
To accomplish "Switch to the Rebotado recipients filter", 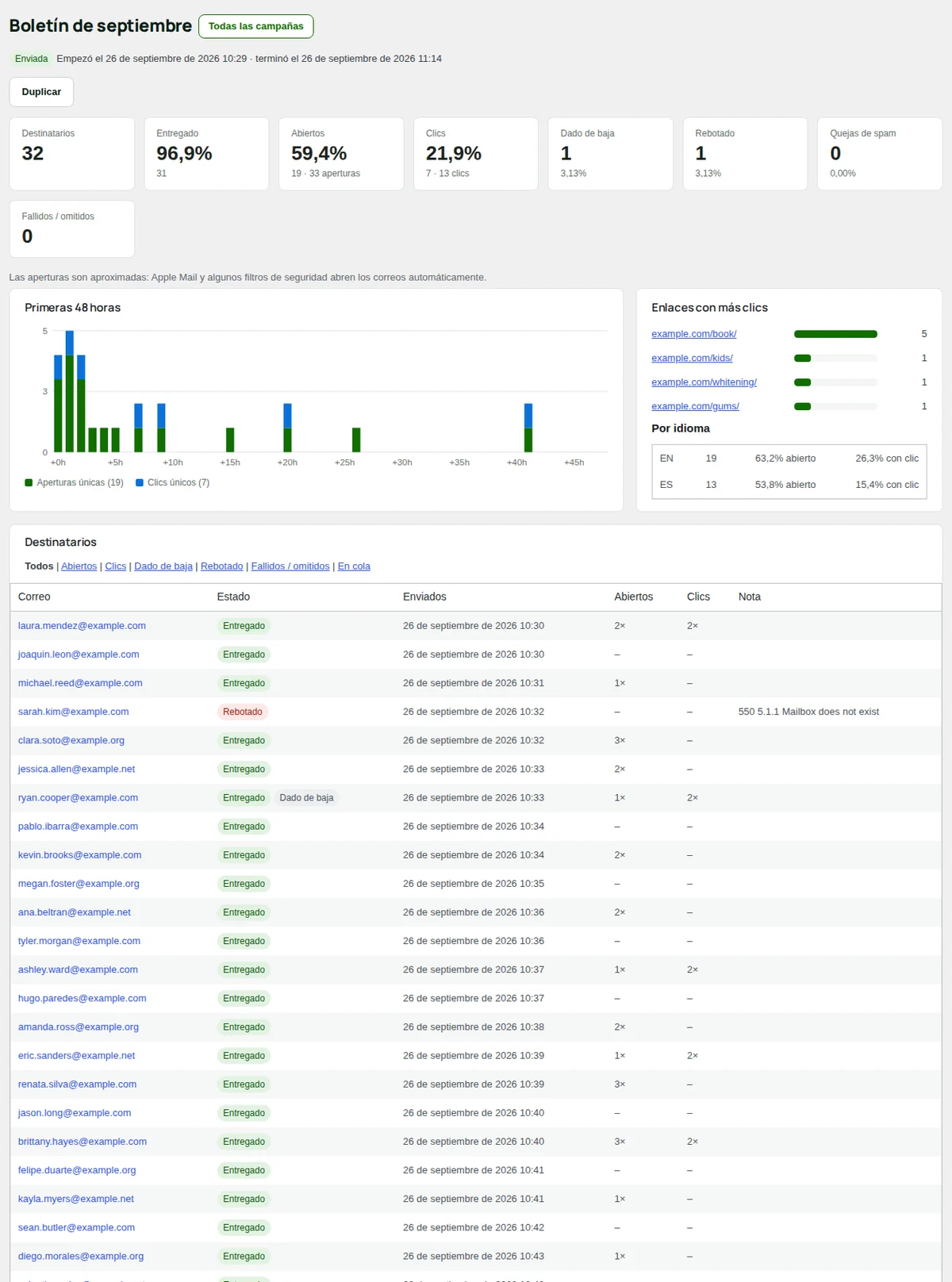I will pos(221,566).
